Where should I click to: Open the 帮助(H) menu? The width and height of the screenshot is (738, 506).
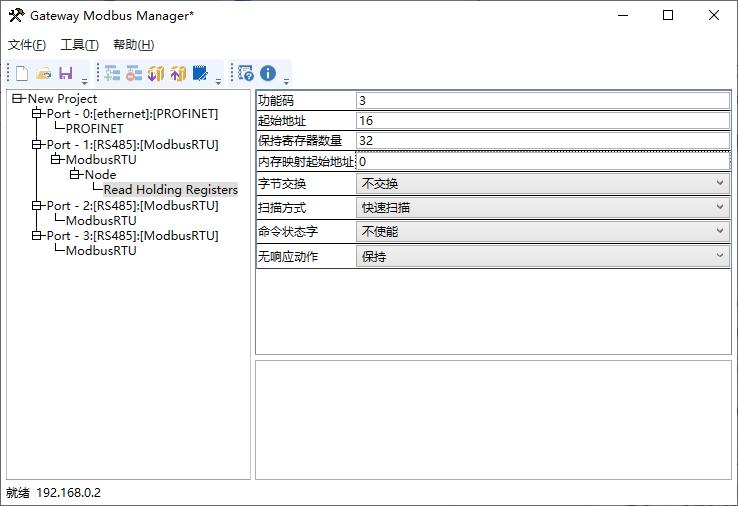(134, 45)
